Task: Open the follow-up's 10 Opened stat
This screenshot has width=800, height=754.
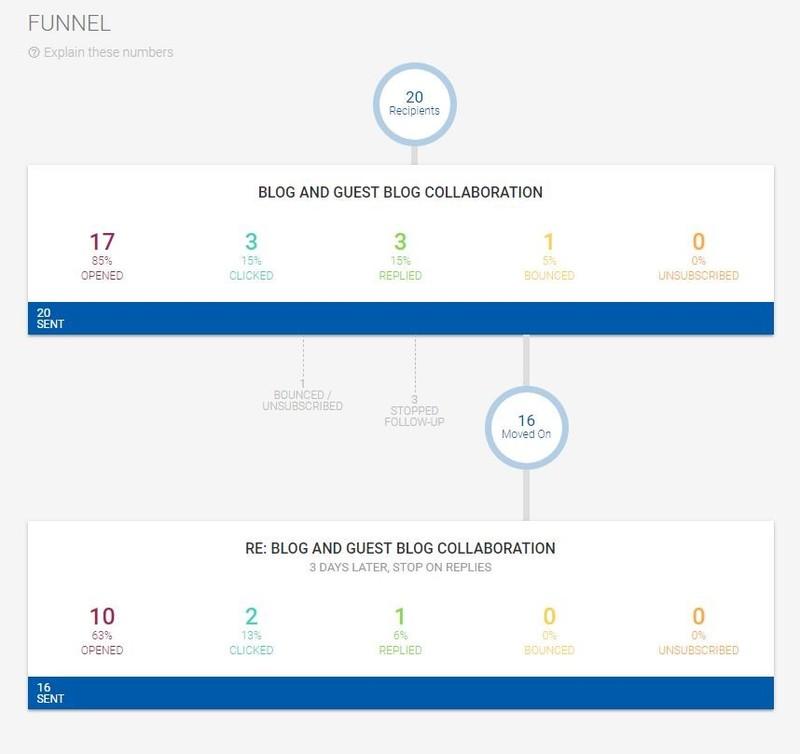Action: (x=103, y=631)
